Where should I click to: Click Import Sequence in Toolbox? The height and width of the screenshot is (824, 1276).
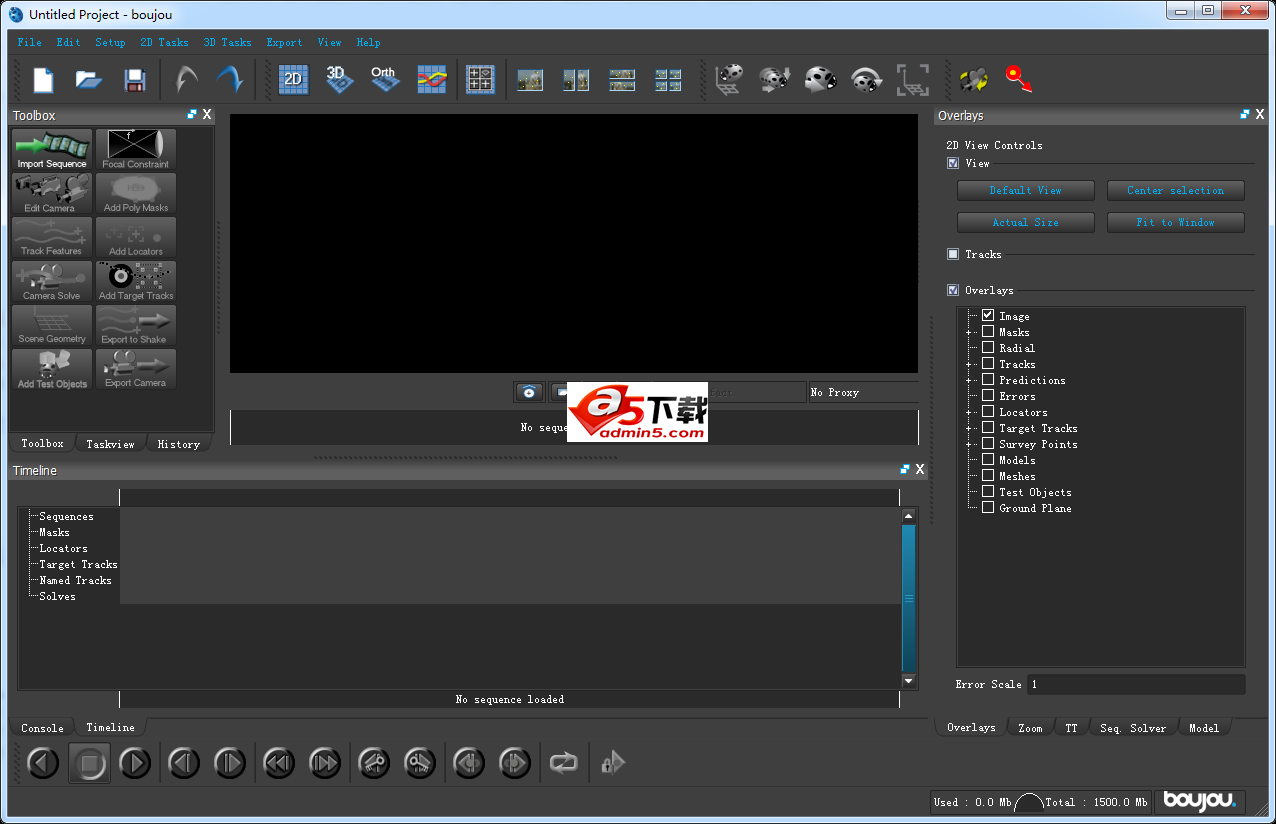click(x=52, y=150)
